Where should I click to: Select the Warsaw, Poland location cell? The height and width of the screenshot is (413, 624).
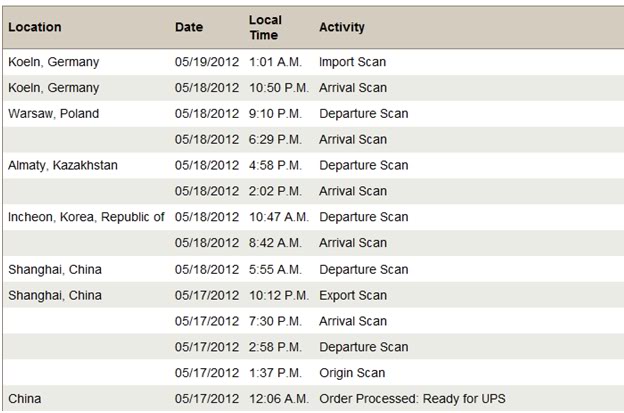pyautogui.click(x=53, y=114)
